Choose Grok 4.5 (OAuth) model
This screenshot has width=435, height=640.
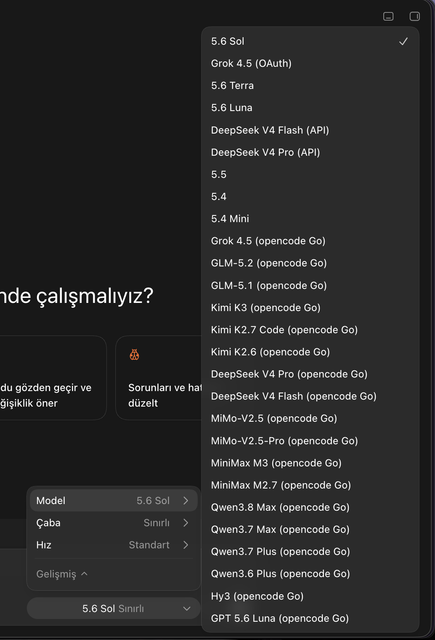(310, 63)
